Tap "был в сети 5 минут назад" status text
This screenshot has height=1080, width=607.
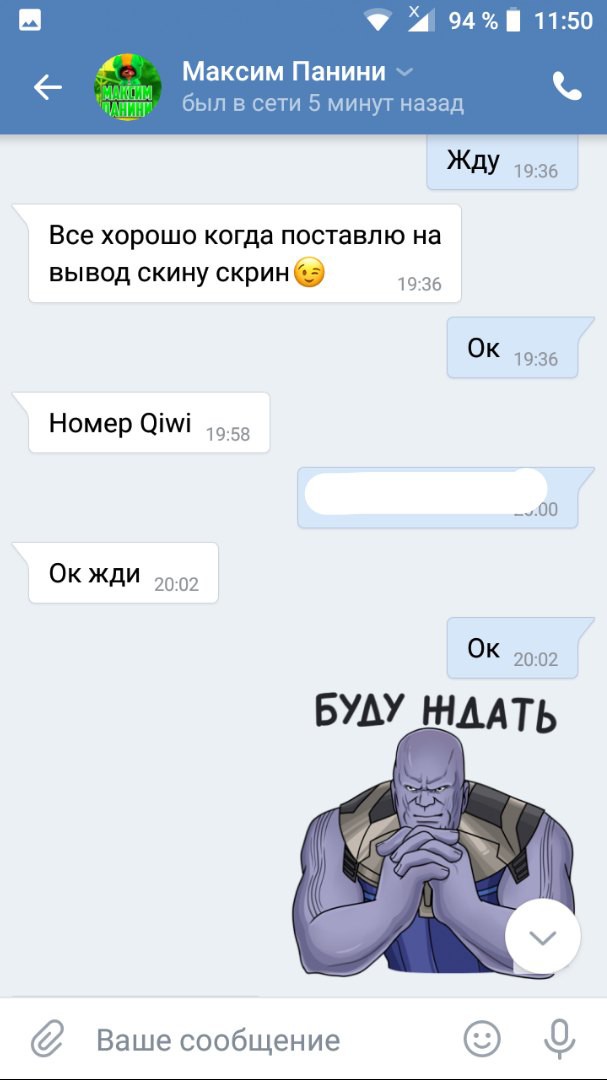pyautogui.click(x=322, y=104)
